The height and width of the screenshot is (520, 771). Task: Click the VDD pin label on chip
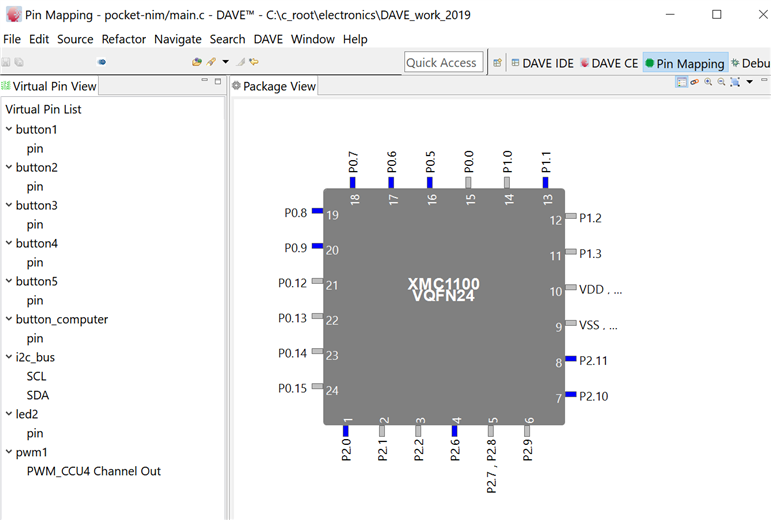pos(600,289)
